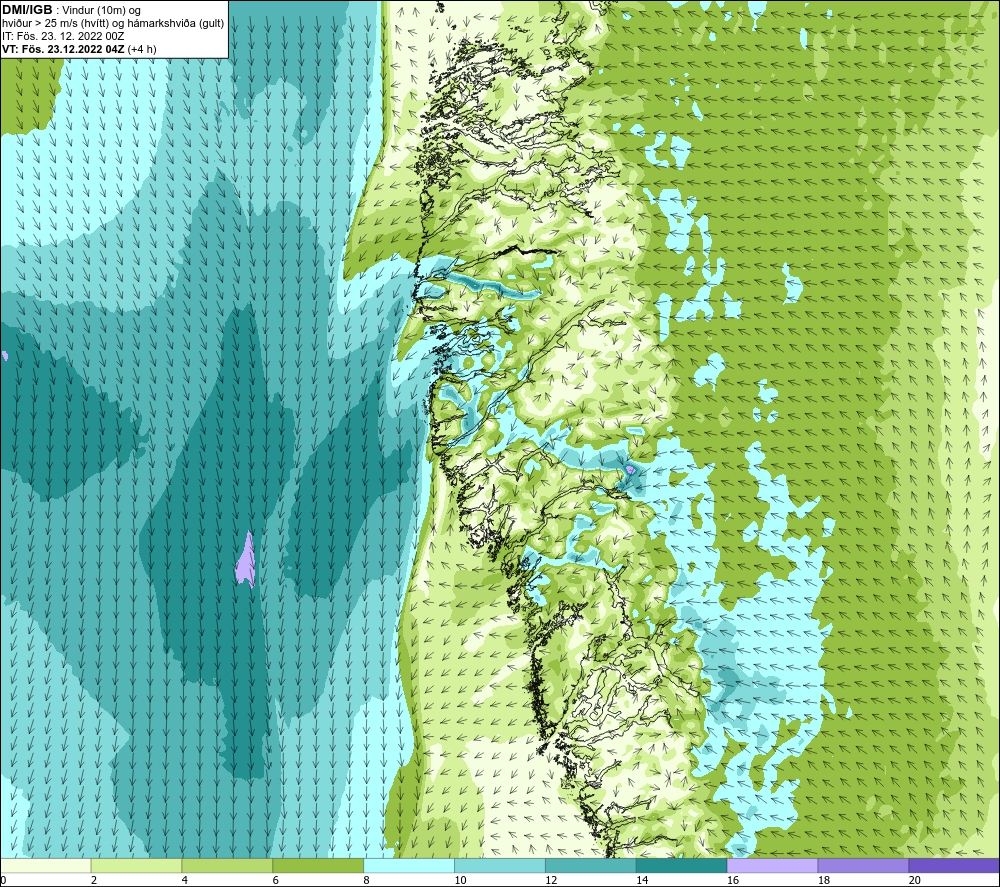Click the 2-4 m/s light green legend swatch
Viewport: 1000px width, 887px height.
(136, 865)
